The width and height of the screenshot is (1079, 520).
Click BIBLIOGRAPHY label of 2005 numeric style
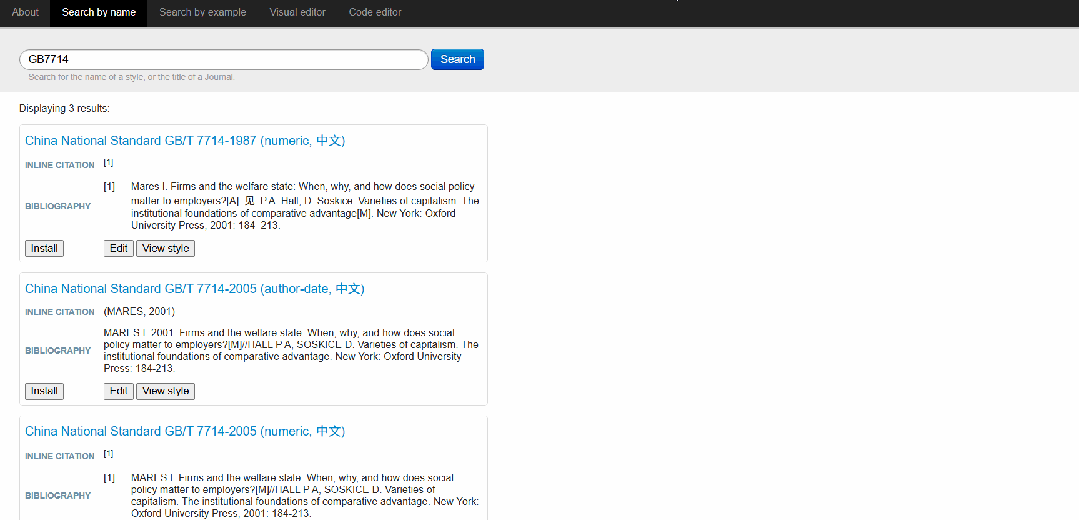tap(58, 495)
